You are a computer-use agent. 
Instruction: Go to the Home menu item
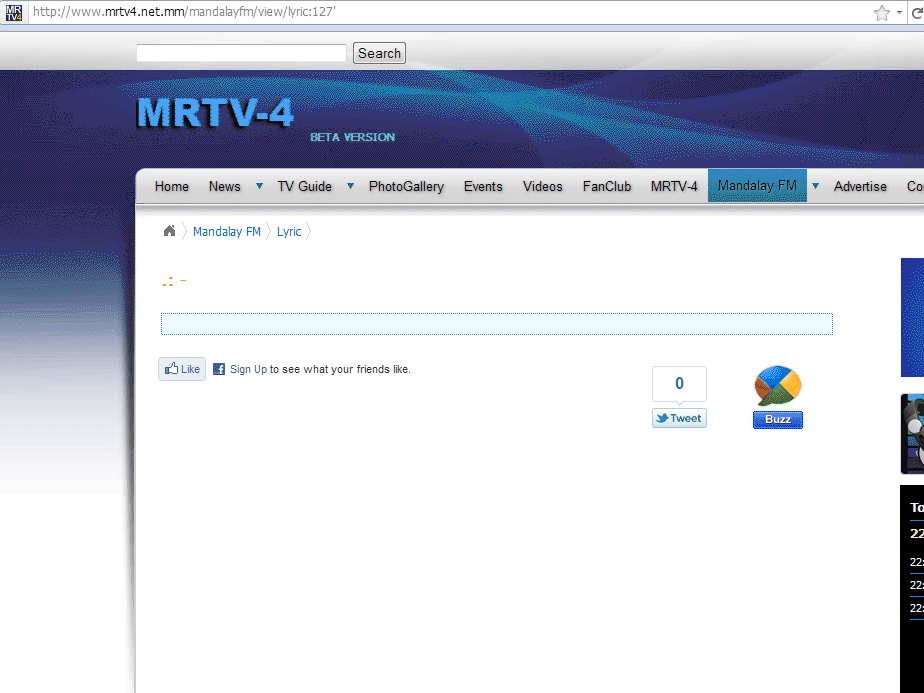coord(171,186)
